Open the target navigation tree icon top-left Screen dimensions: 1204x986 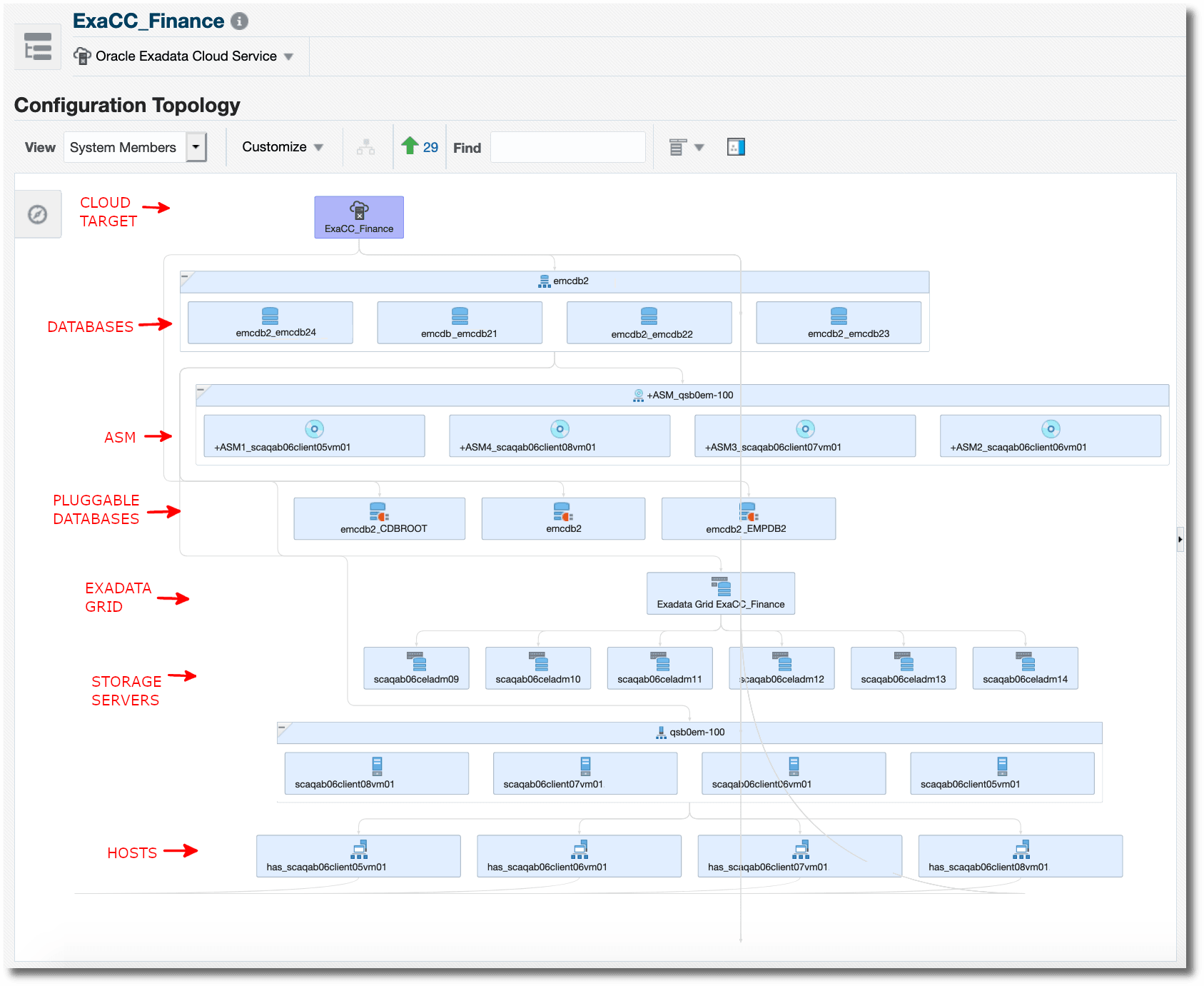point(36,46)
